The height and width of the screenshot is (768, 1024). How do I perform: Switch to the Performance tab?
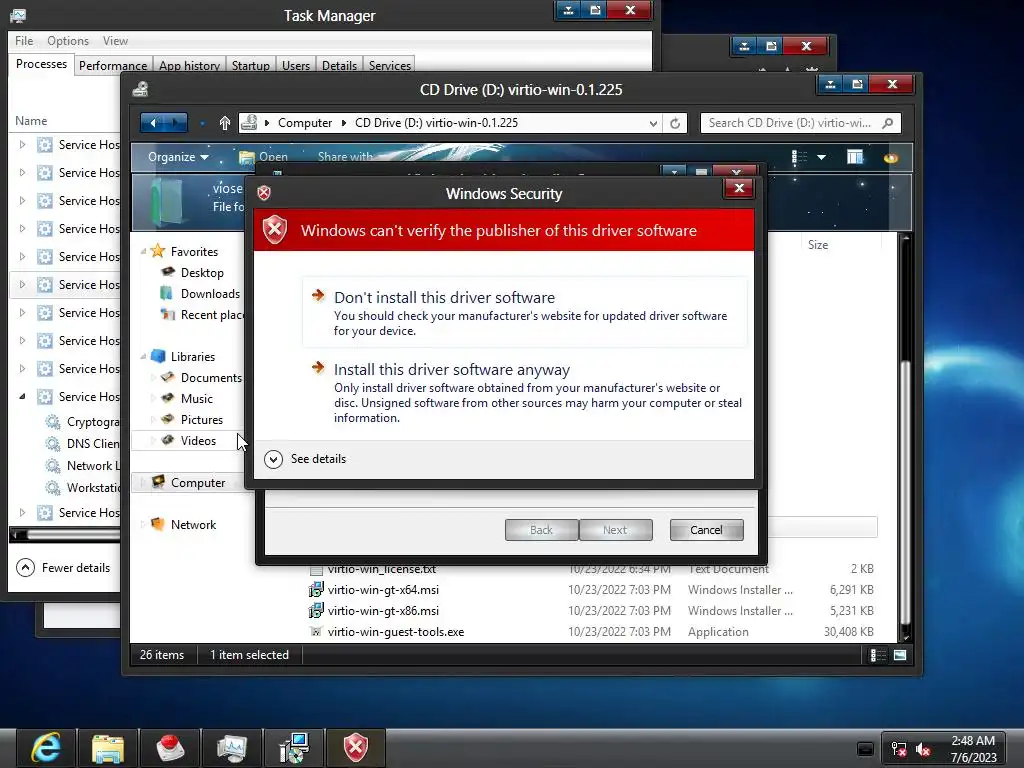coord(113,65)
